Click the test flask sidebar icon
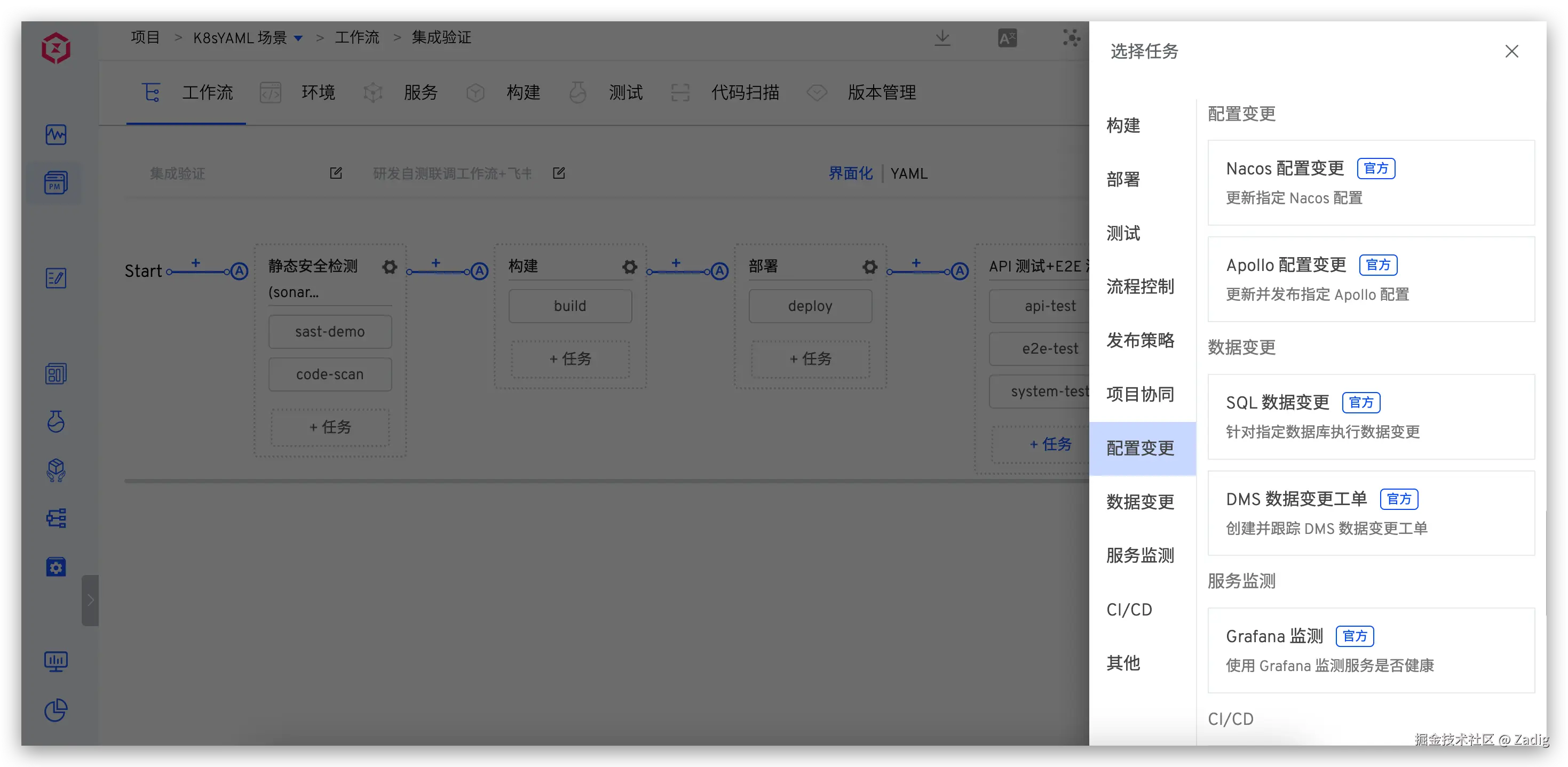1568x767 pixels. pos(56,421)
